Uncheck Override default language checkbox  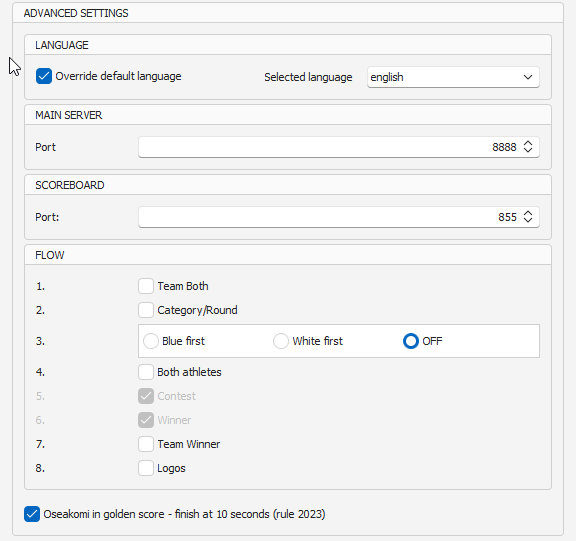[44, 76]
